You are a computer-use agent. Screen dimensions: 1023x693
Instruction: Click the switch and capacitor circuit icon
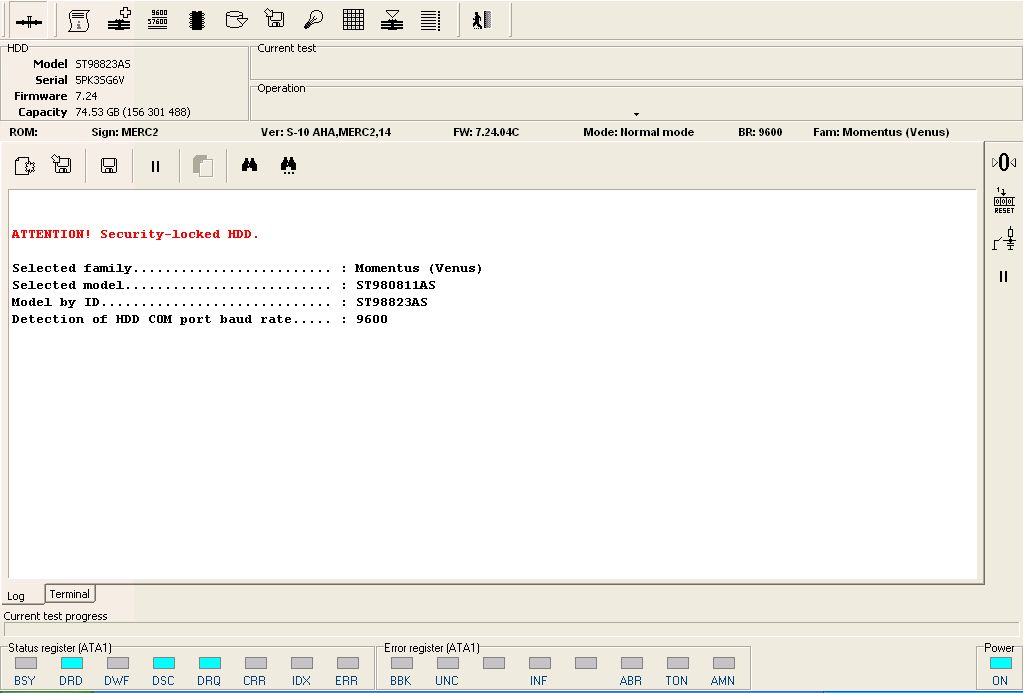click(1004, 239)
